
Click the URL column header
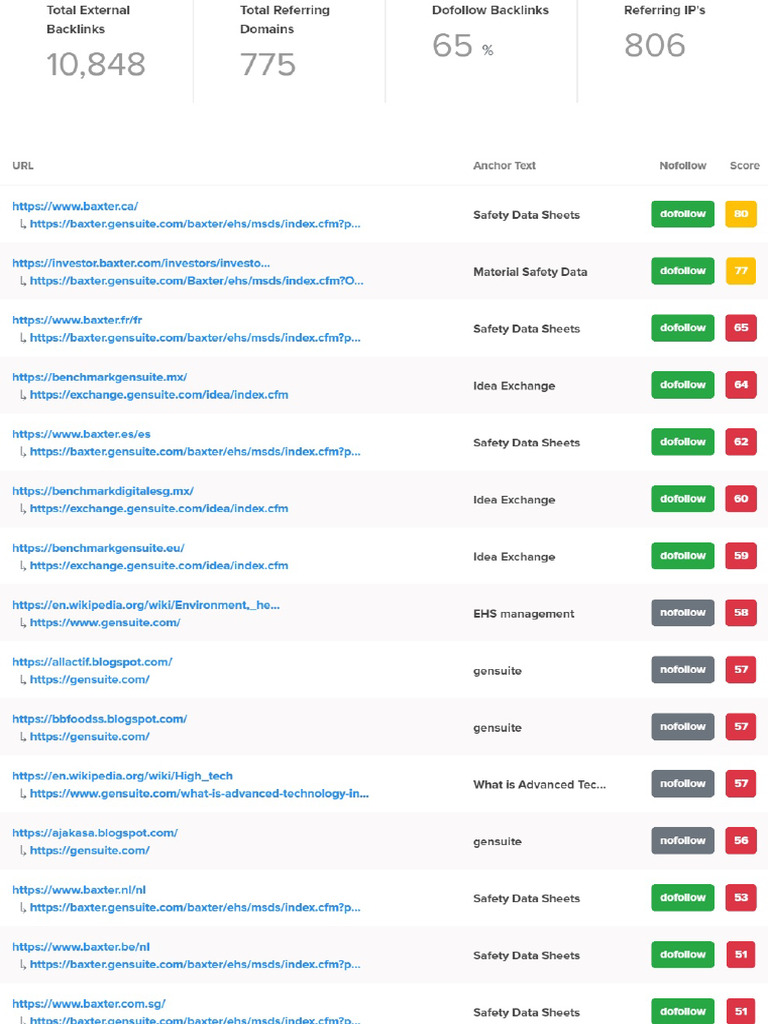pos(23,166)
